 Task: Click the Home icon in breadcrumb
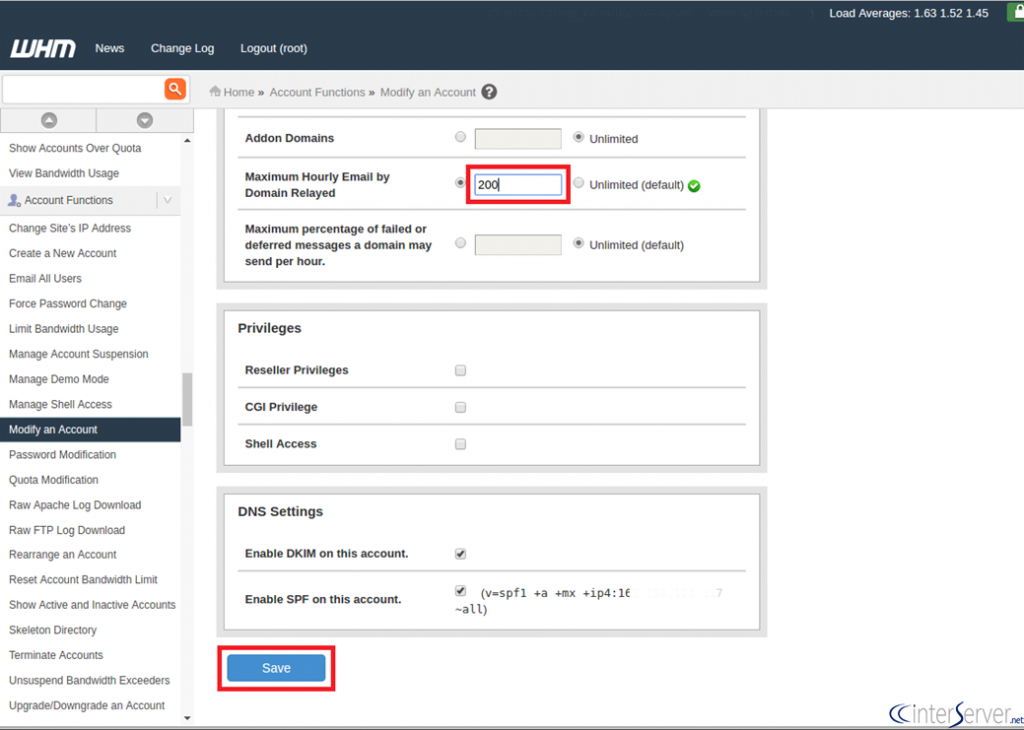(x=215, y=92)
